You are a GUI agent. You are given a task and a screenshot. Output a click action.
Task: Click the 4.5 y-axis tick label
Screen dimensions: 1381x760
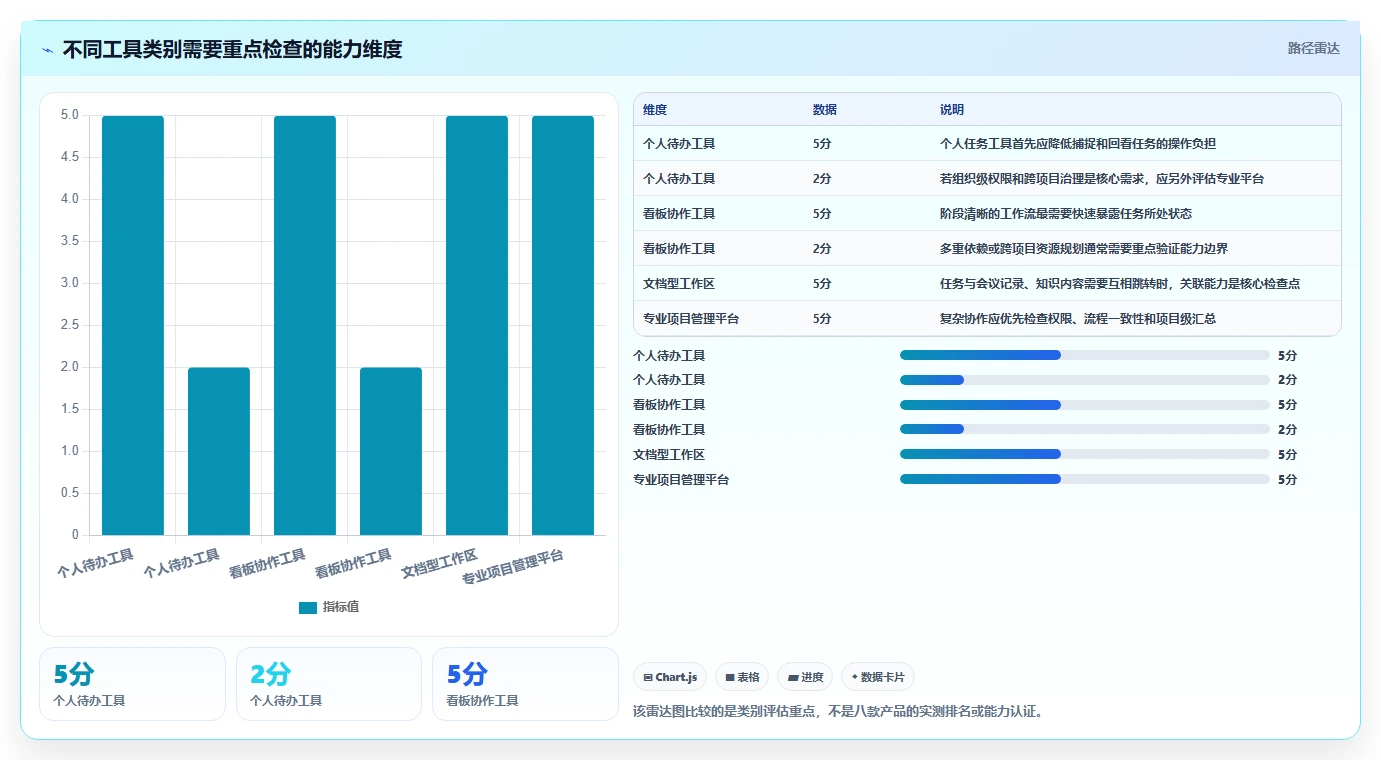(69, 157)
